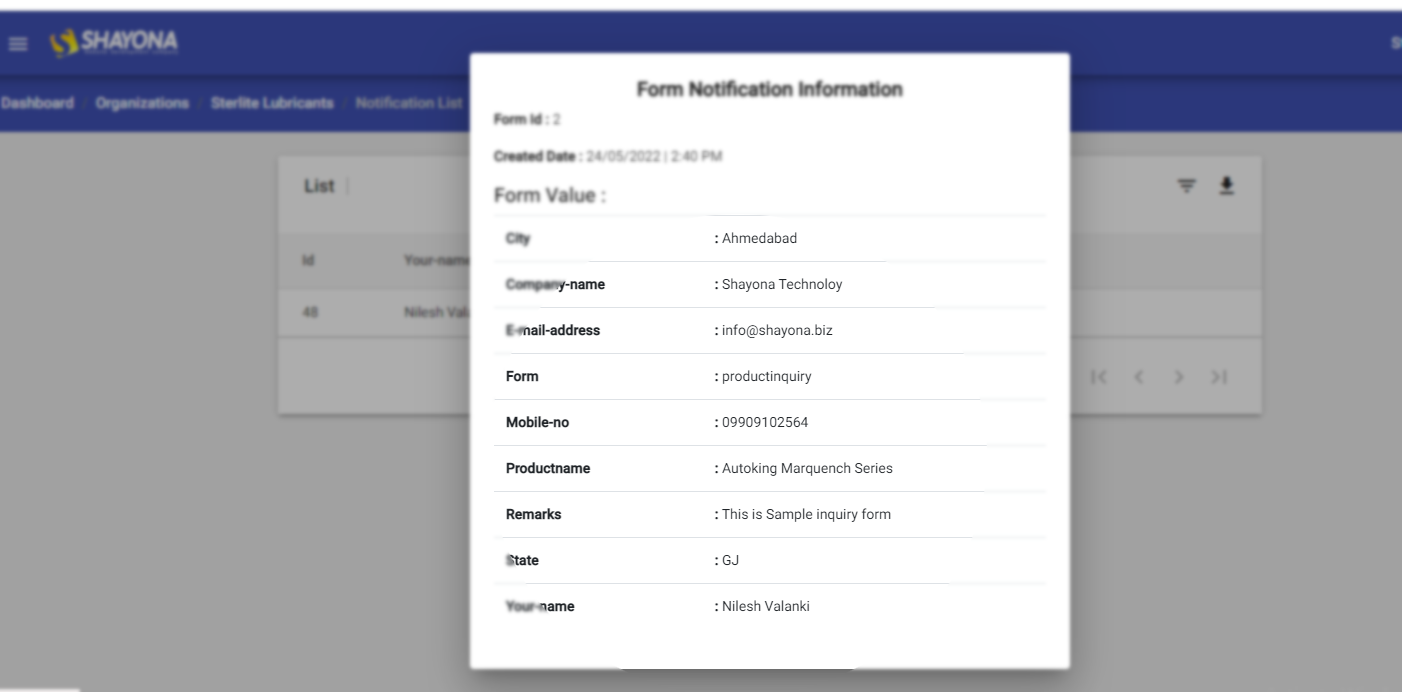Navigate to Dashboard breadcrumb
The height and width of the screenshot is (692, 1402).
click(37, 104)
